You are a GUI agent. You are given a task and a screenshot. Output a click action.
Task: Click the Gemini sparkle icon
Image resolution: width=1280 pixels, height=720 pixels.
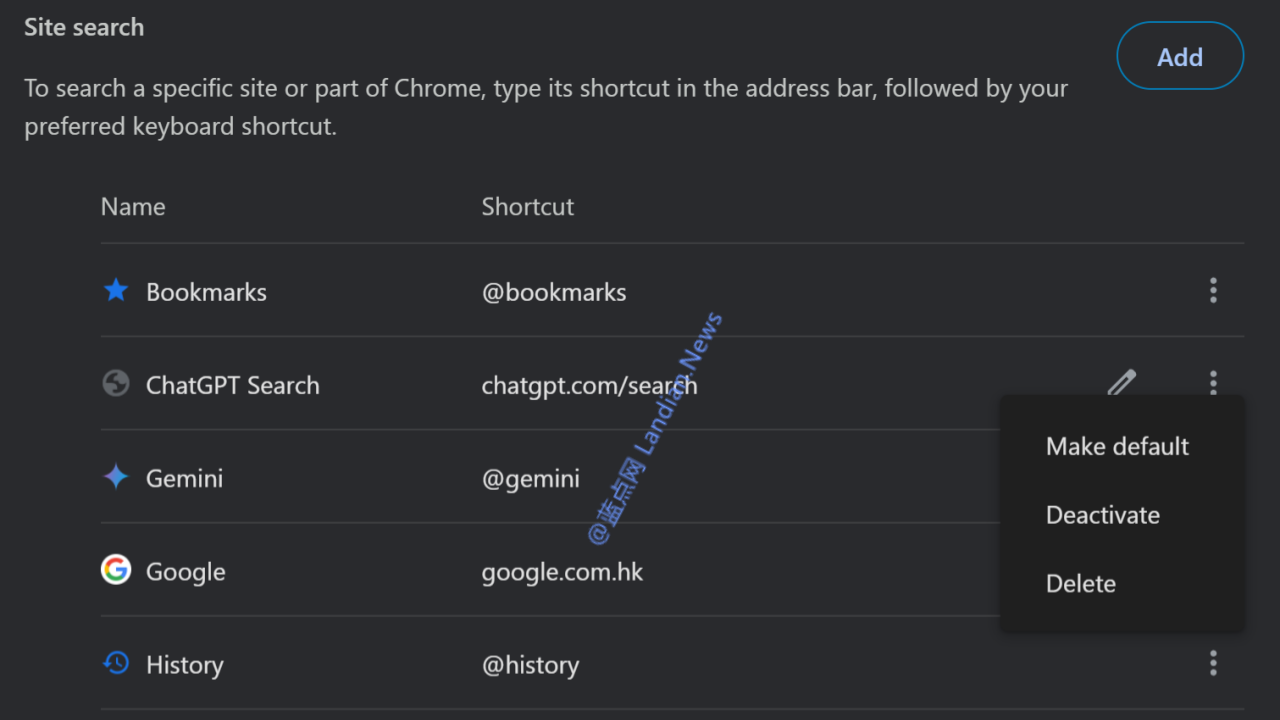click(x=116, y=477)
